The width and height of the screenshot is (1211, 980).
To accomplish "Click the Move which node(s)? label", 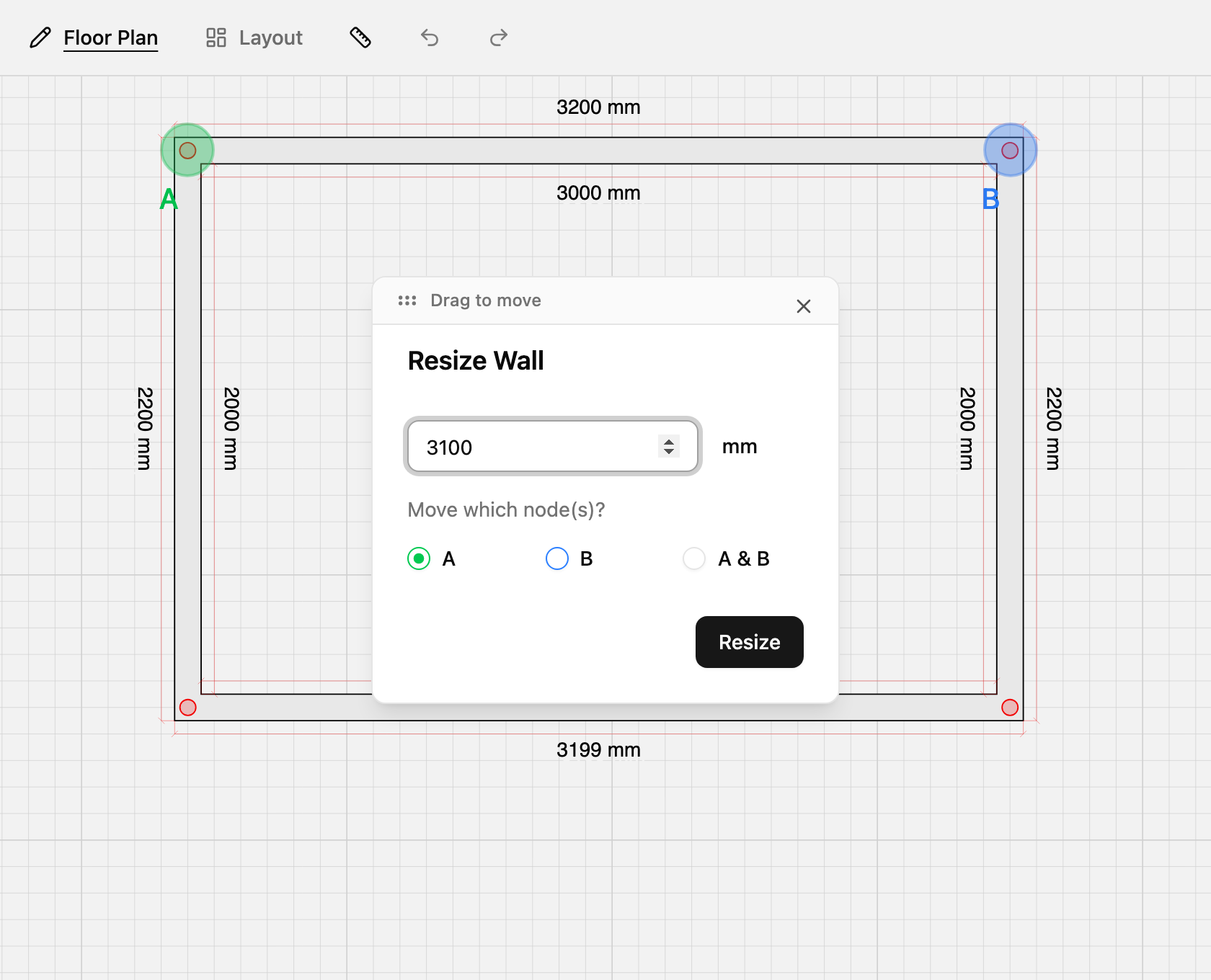I will pos(506,510).
